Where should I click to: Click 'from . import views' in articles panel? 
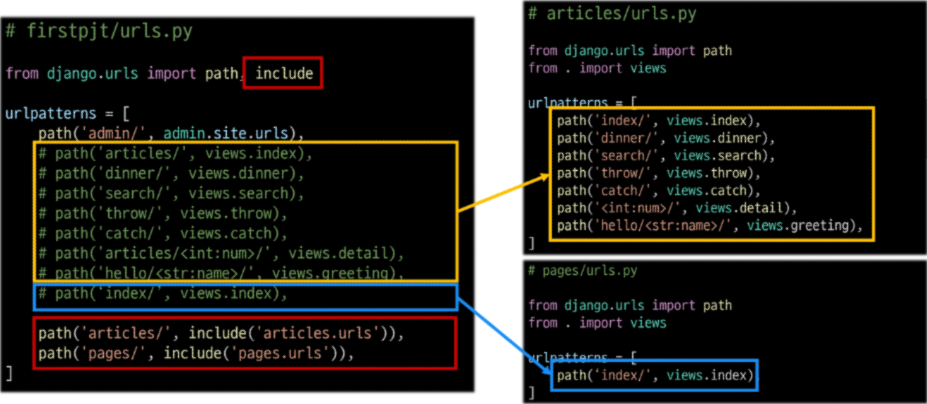pos(597,68)
